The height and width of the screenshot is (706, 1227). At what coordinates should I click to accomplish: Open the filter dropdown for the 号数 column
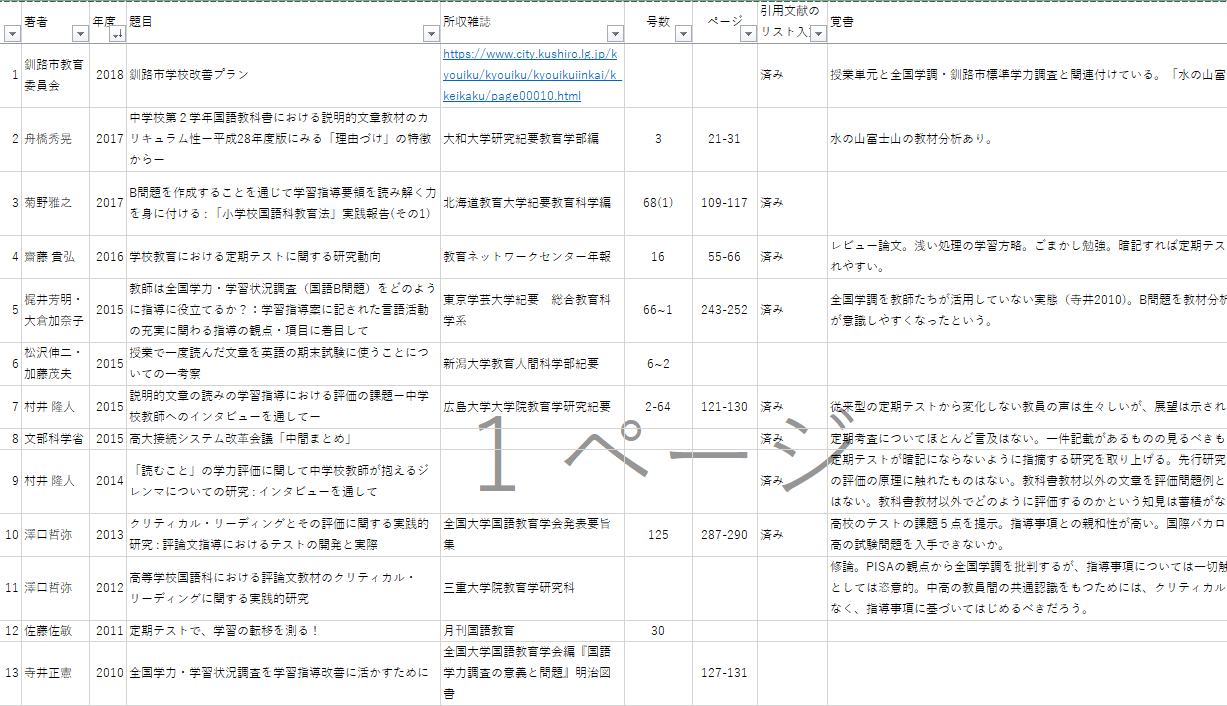click(x=684, y=34)
